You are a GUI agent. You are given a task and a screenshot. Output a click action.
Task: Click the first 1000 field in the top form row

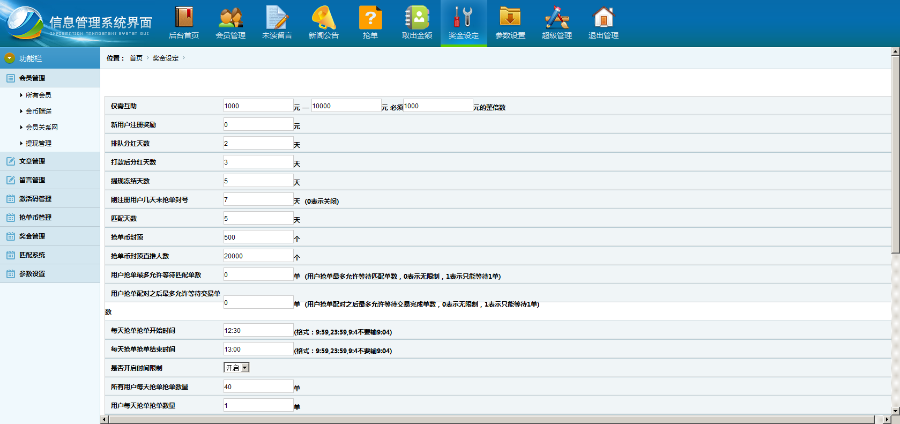point(258,106)
